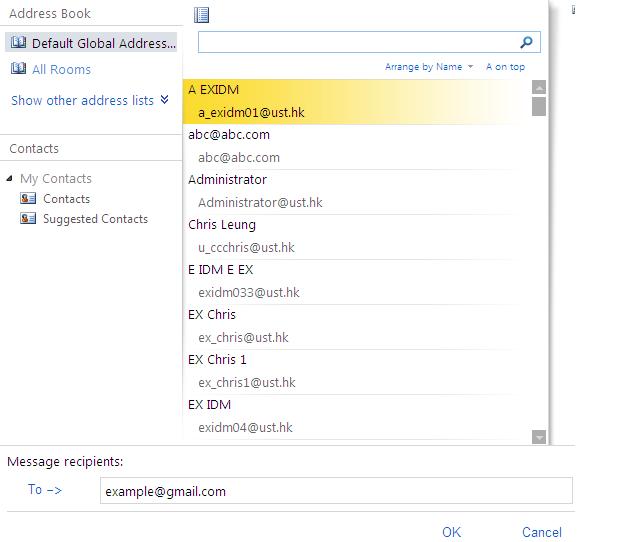Click the To recipients text field
This screenshot has width=640, height=542.
tap(336, 491)
